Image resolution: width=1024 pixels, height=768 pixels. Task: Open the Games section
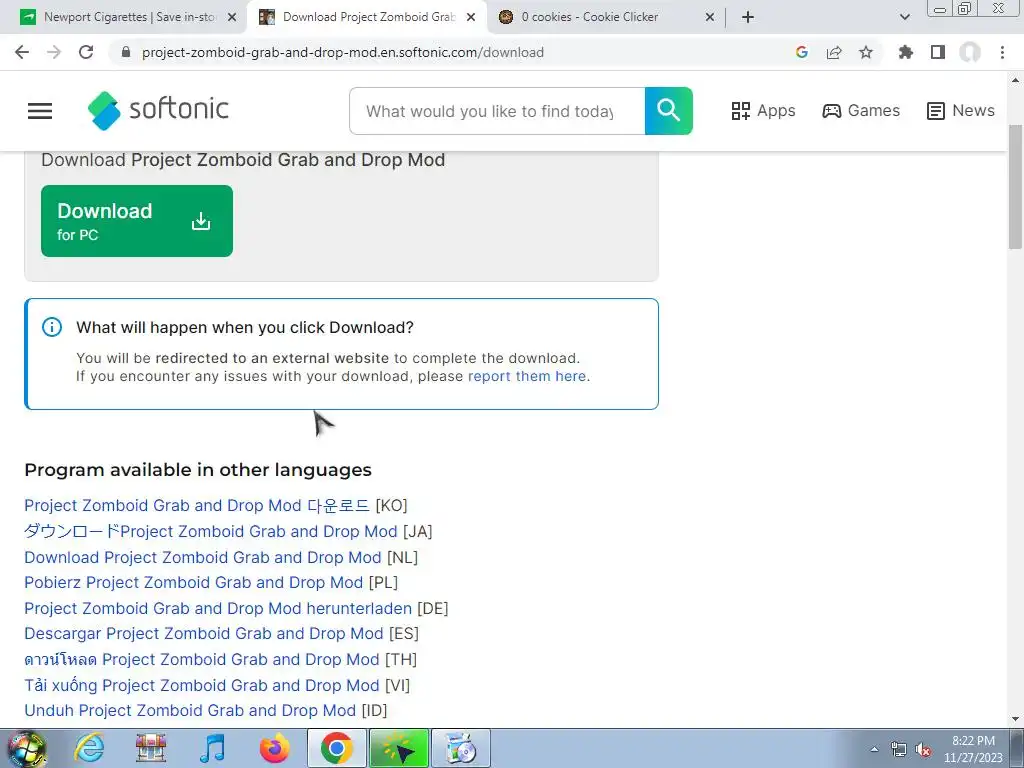[861, 111]
